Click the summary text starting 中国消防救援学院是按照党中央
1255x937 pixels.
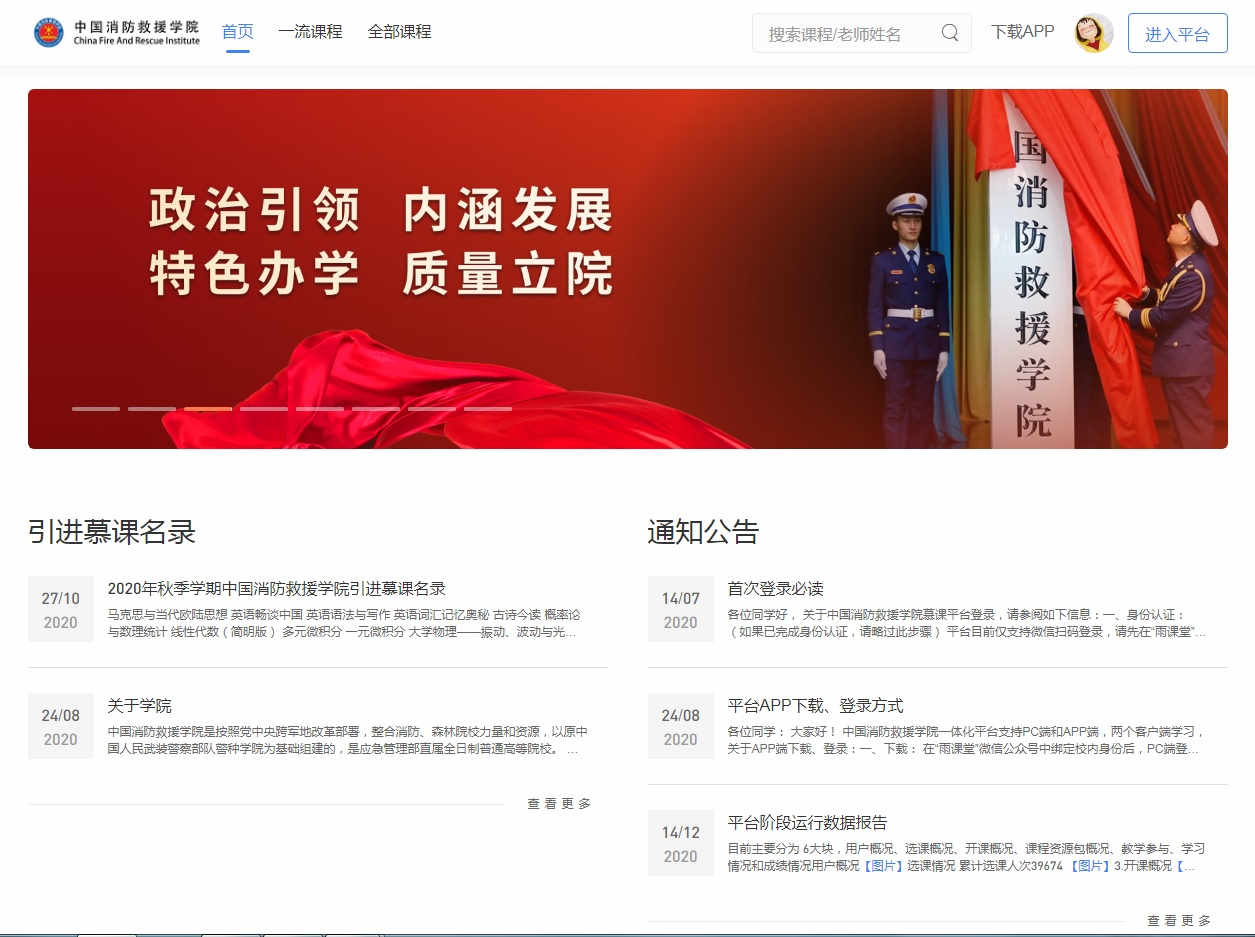[348, 740]
